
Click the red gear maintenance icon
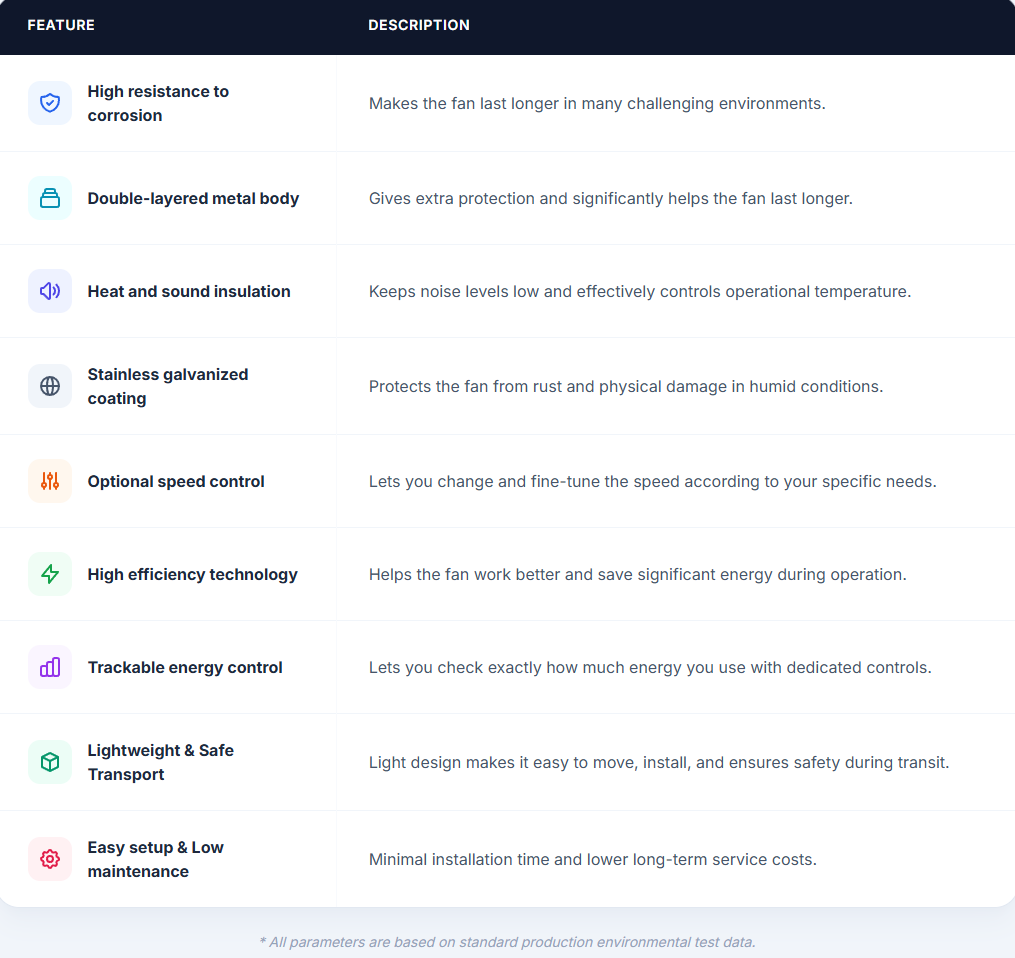click(x=49, y=859)
